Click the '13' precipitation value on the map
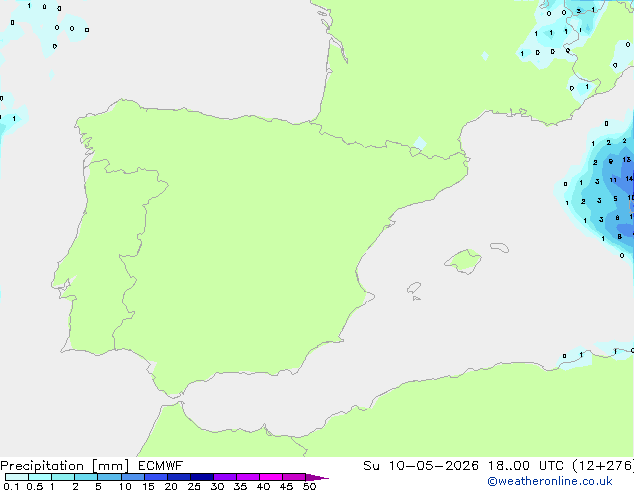This screenshot has height=490, width=634. [627, 160]
